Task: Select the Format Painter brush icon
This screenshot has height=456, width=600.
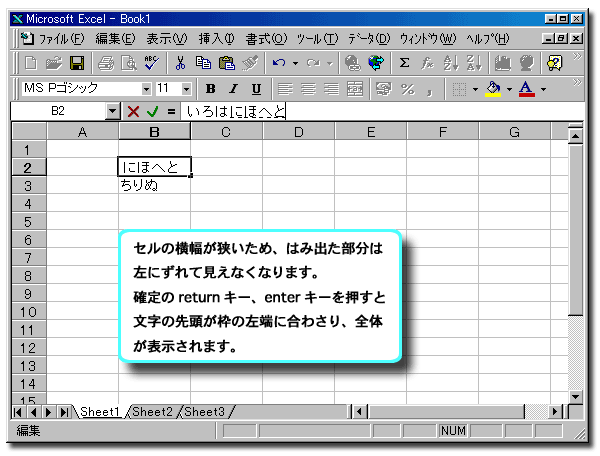Action: (250, 63)
